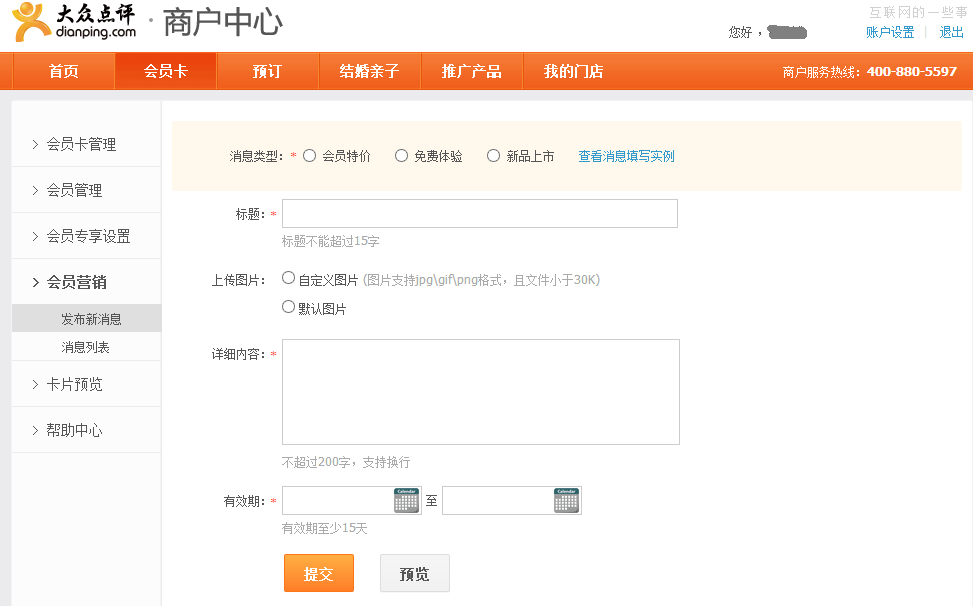
Task: Open the start date calendar picker
Action: (x=404, y=500)
